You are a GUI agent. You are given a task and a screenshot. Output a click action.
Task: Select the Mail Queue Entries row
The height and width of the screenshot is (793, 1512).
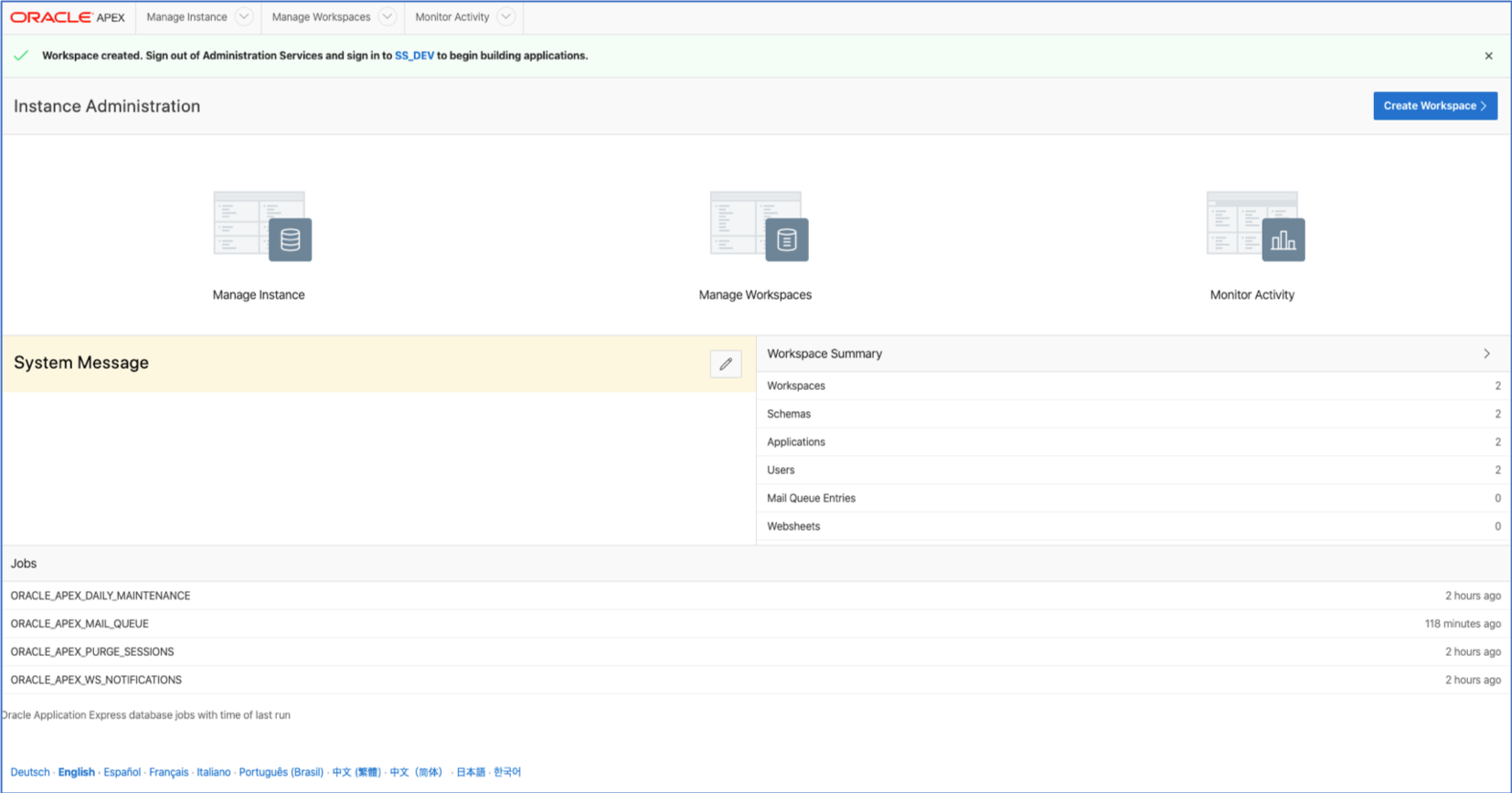click(1134, 498)
